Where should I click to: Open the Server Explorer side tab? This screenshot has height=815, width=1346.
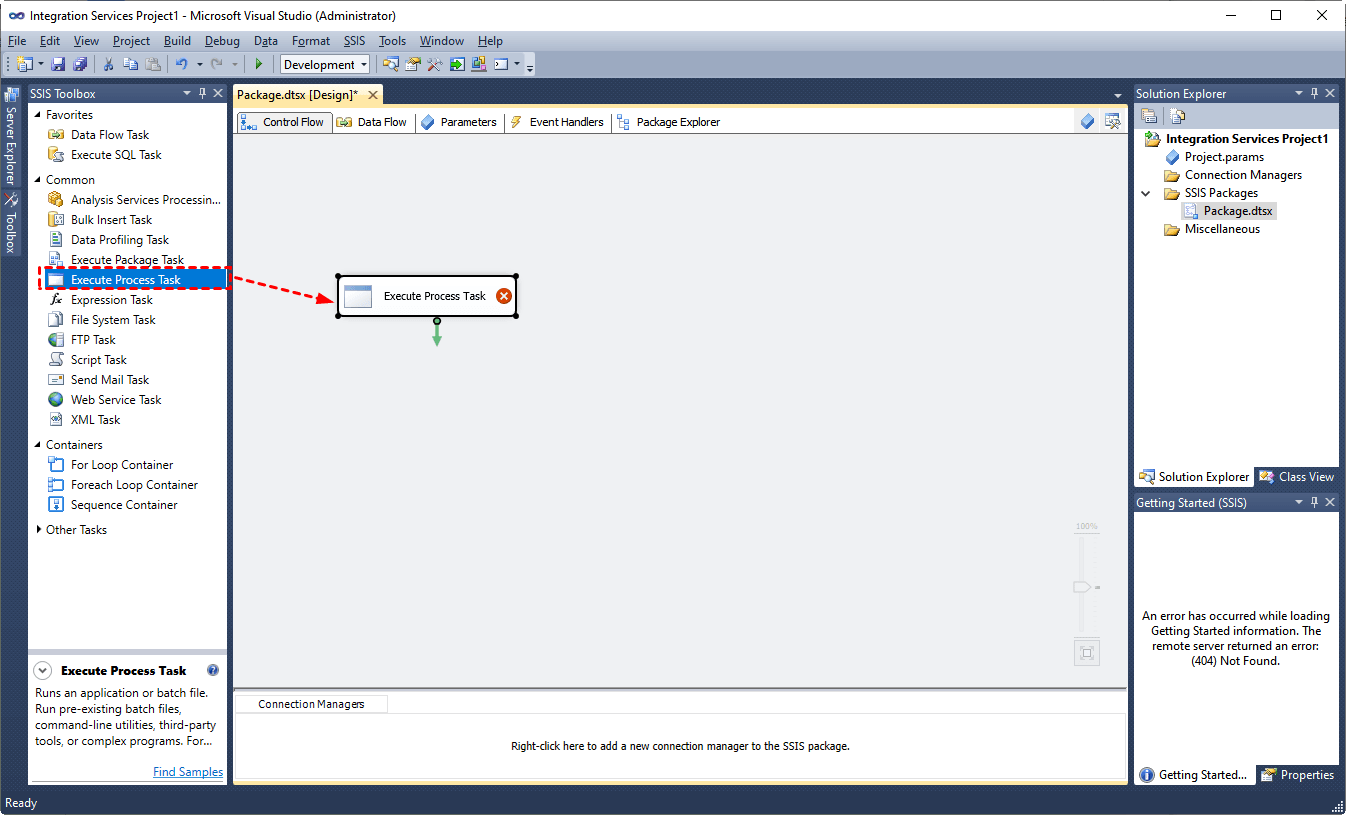click(12, 138)
